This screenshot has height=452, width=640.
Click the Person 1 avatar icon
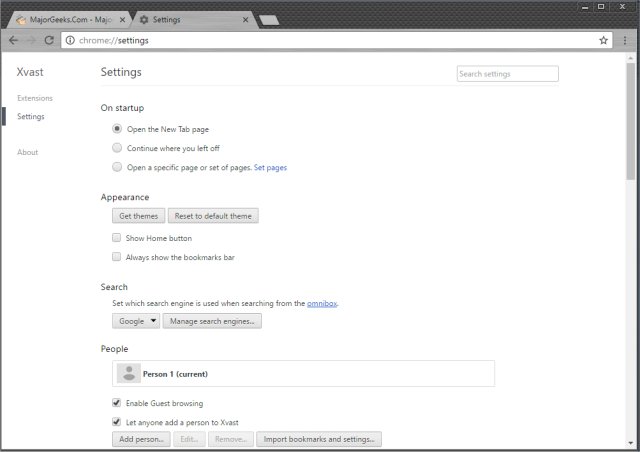[x=128, y=374]
